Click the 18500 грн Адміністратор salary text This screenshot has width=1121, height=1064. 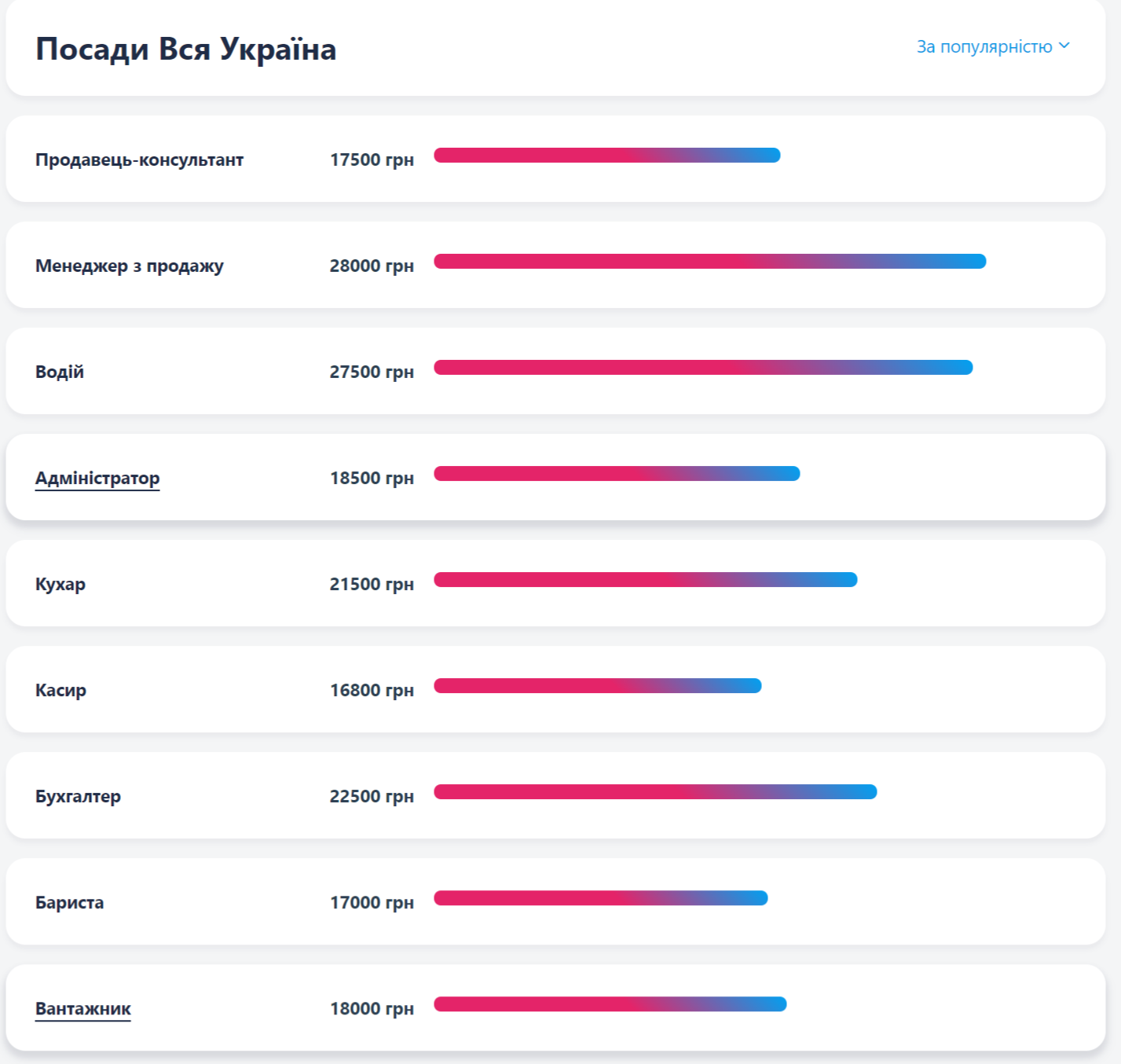pyautogui.click(x=372, y=478)
